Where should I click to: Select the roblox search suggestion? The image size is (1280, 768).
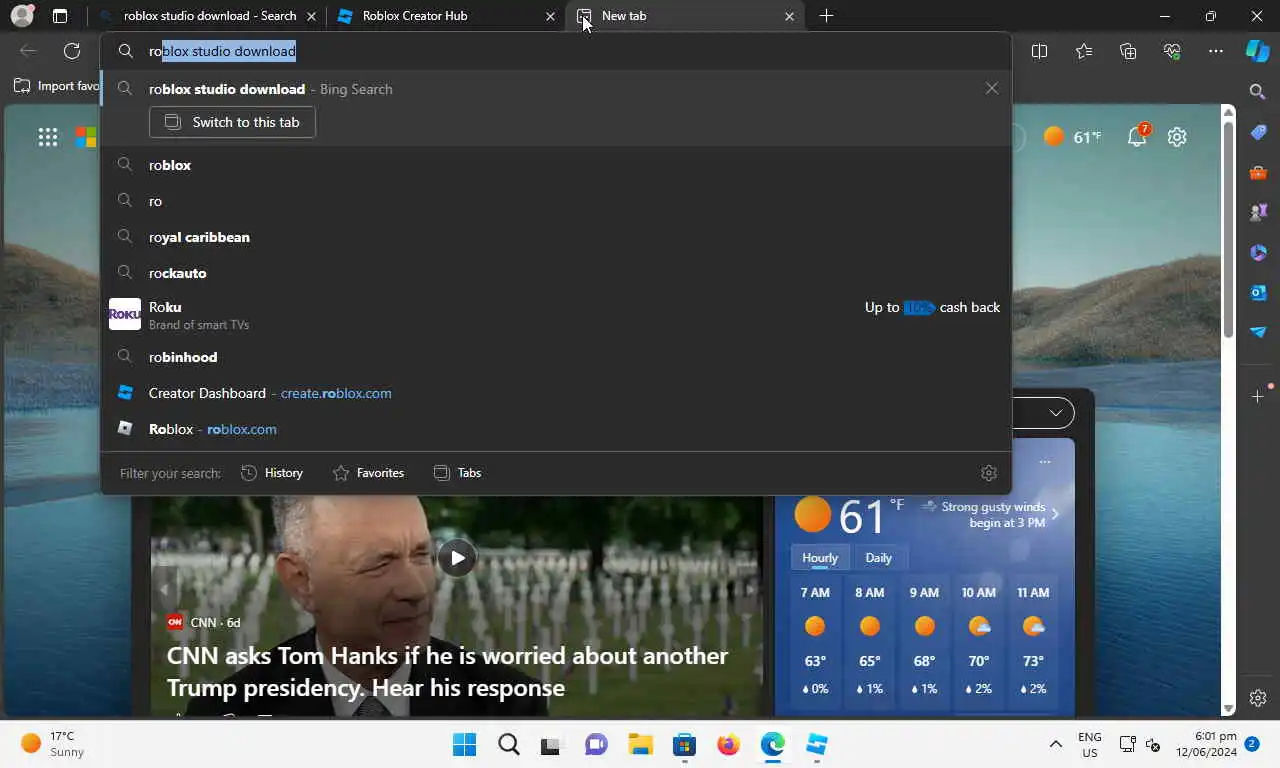click(556, 165)
